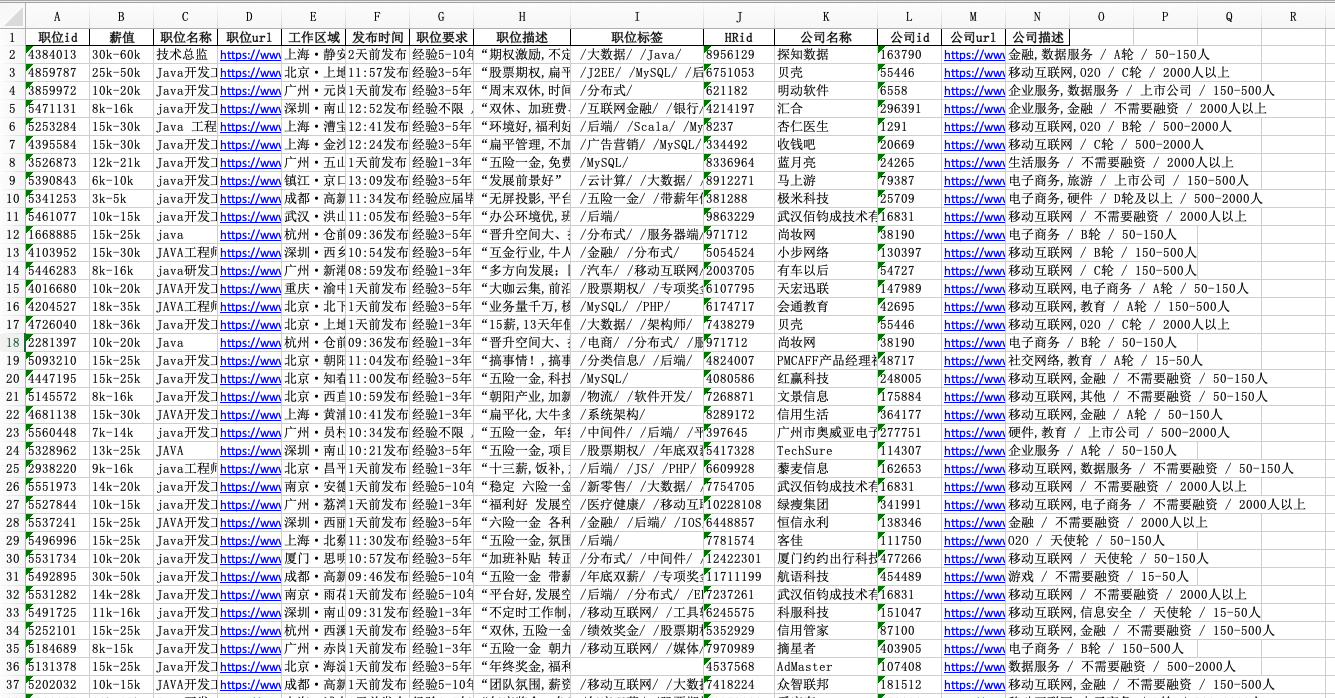Click the 公司描述 header cell
This screenshot has width=1335, height=698.
(x=1037, y=37)
